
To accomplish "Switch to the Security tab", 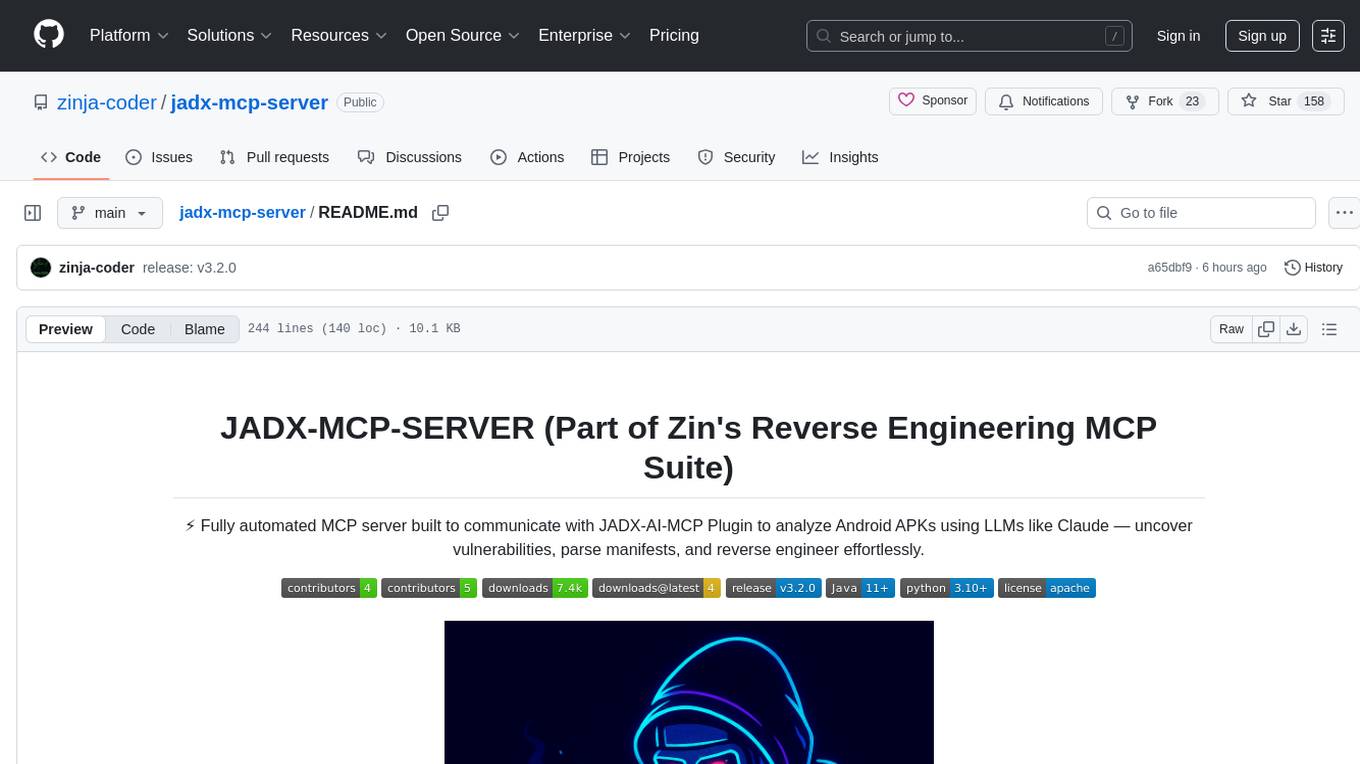I will coord(736,157).
